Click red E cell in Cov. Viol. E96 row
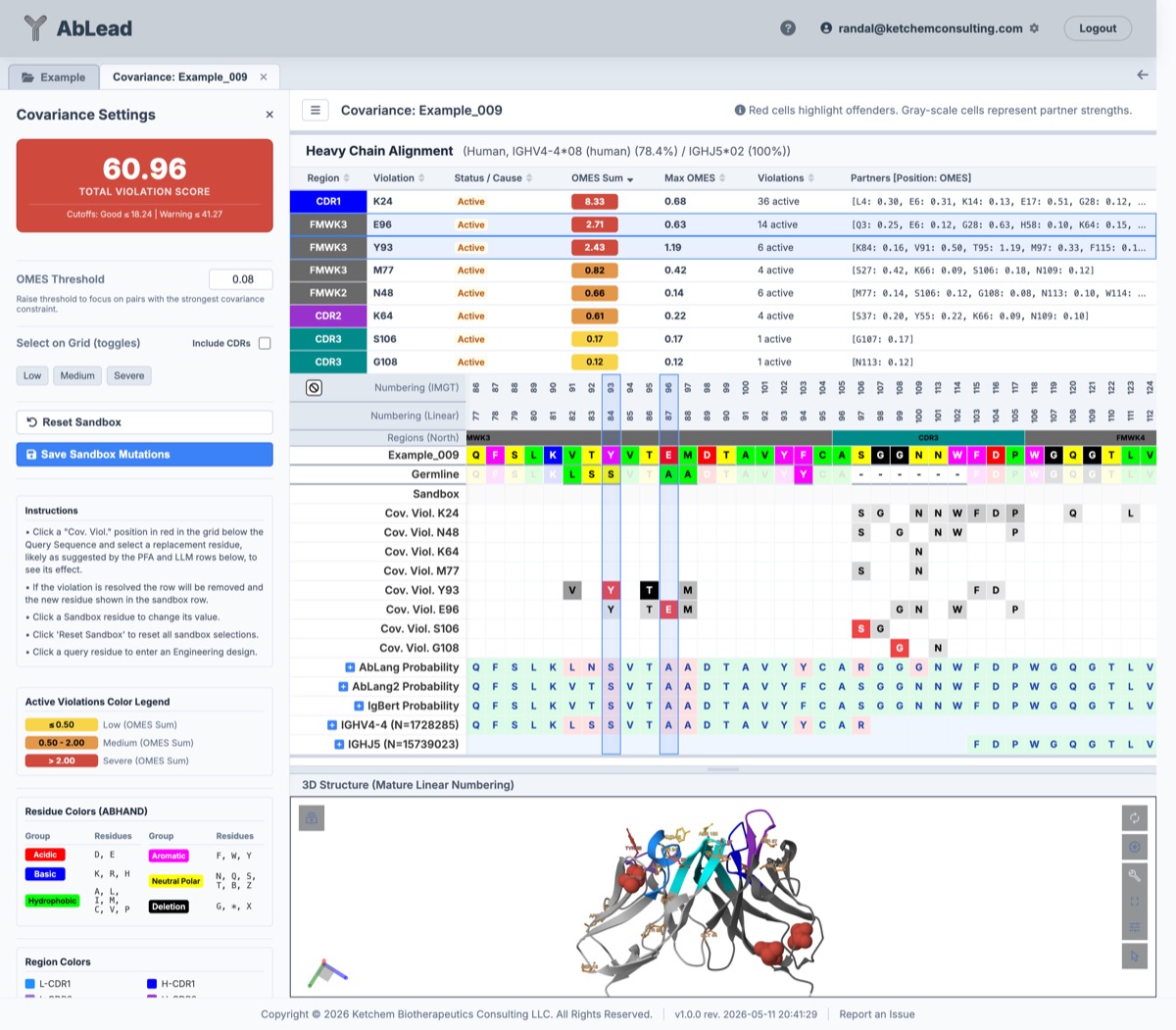Screen dimensions: 1176x1030 pyautogui.click(x=669, y=610)
